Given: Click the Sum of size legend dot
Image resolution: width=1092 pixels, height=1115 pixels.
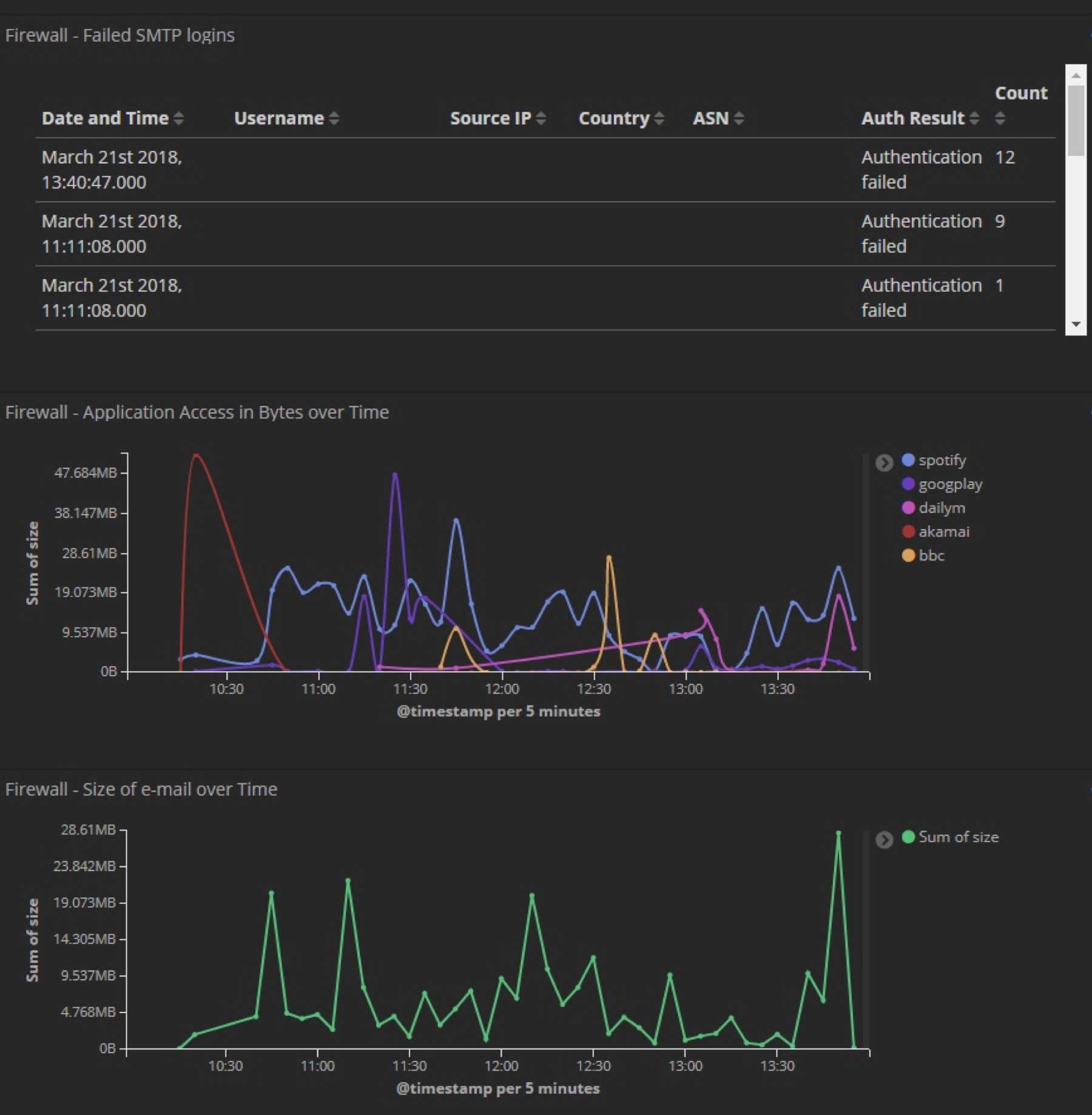Looking at the screenshot, I should pyautogui.click(x=908, y=837).
